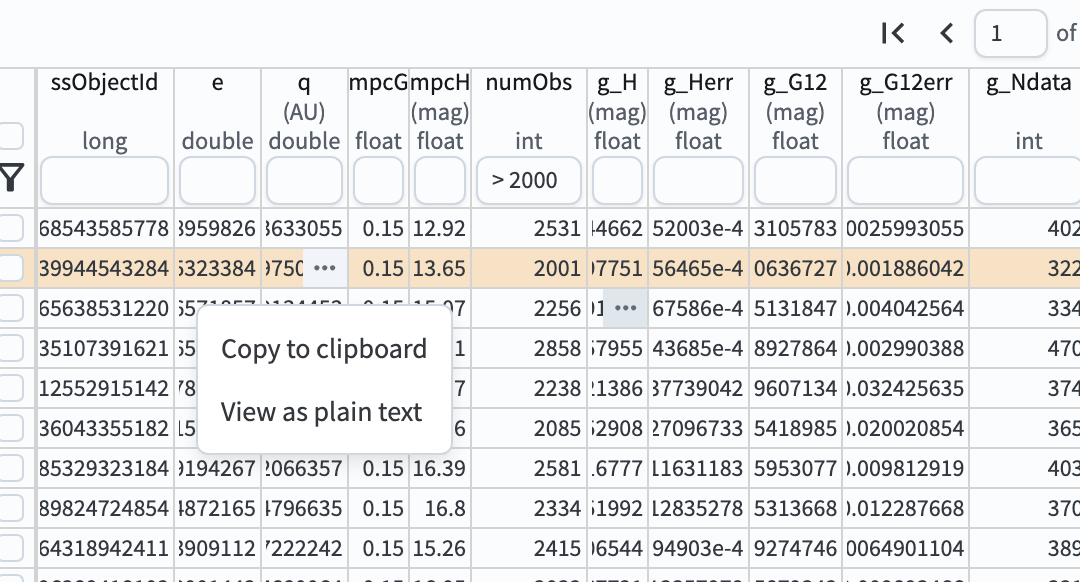This screenshot has height=582, width=1080.
Task: Click mpcH cell 16.39
Action: [x=439, y=468]
